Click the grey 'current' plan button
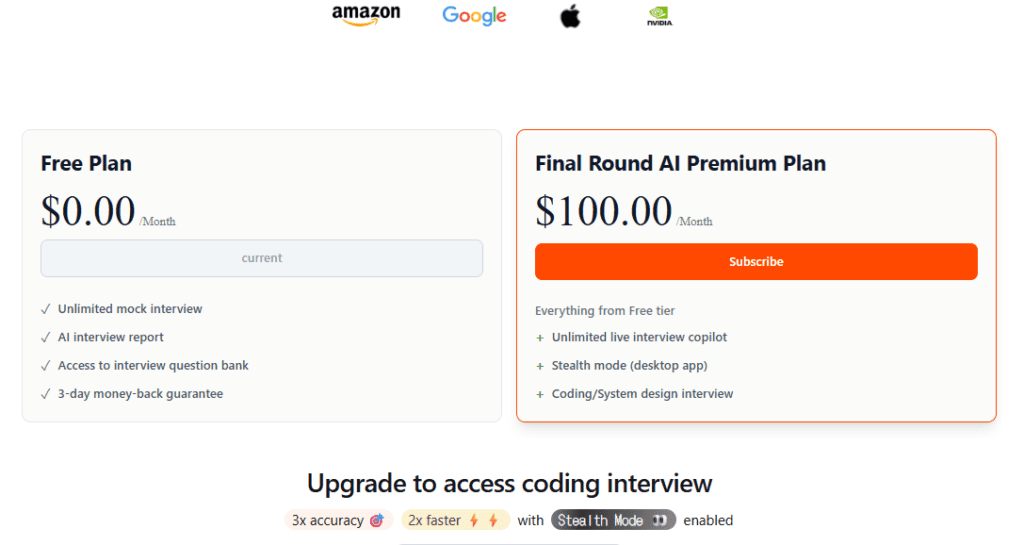Image resolution: width=1024 pixels, height=545 pixels. point(261,258)
